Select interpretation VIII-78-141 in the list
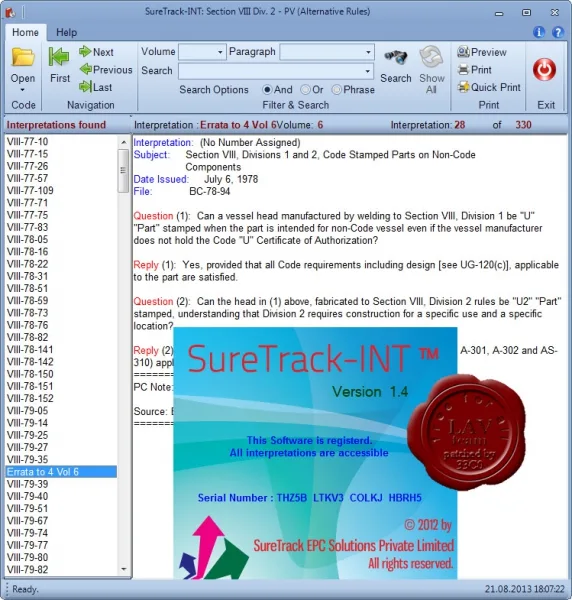This screenshot has height=600, width=572. (x=30, y=349)
